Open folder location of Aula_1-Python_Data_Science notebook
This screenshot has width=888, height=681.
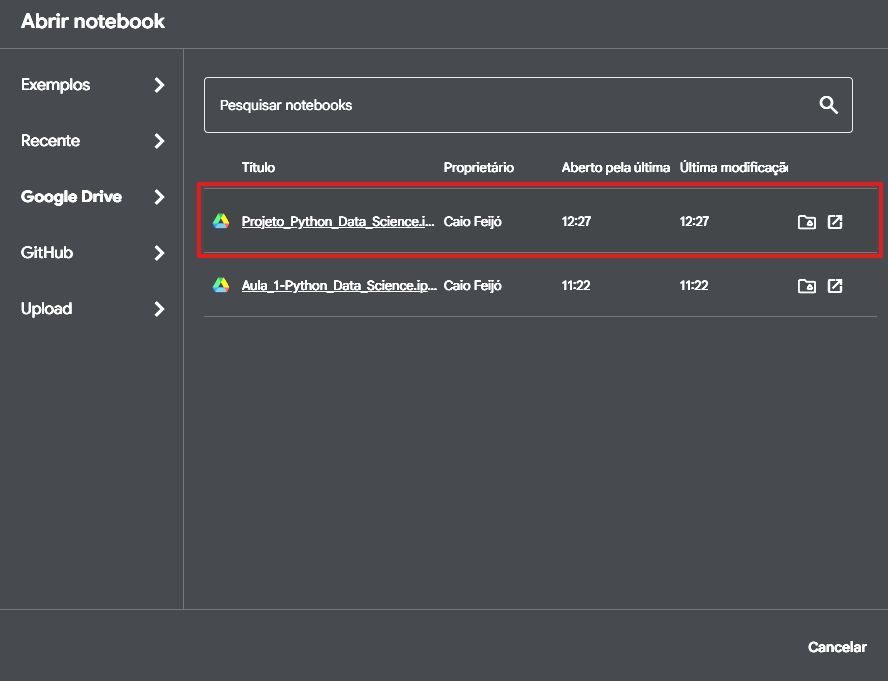(x=806, y=286)
